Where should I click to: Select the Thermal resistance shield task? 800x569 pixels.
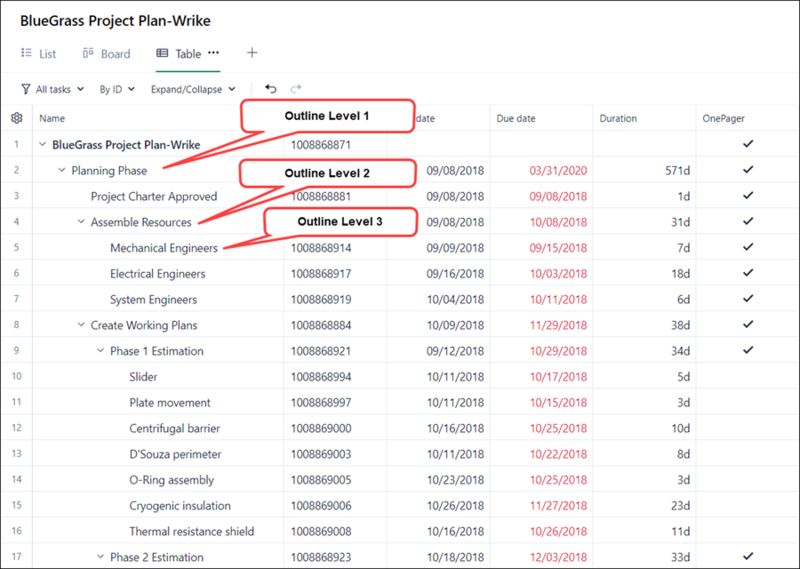tap(192, 531)
